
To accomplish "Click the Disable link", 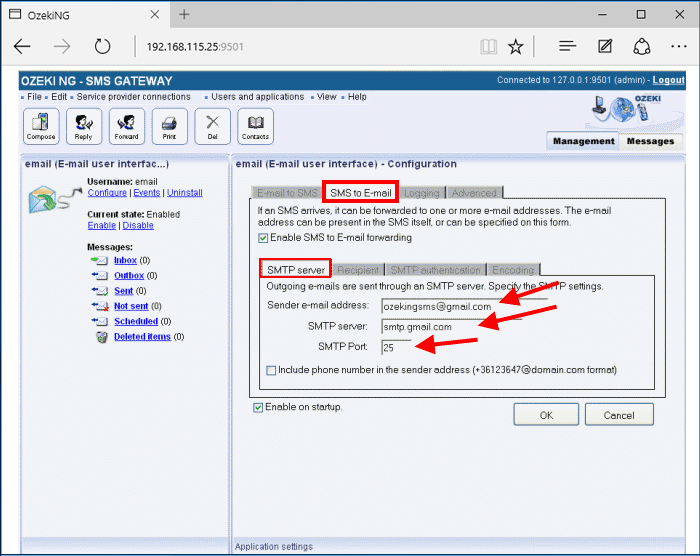I will (x=138, y=226).
